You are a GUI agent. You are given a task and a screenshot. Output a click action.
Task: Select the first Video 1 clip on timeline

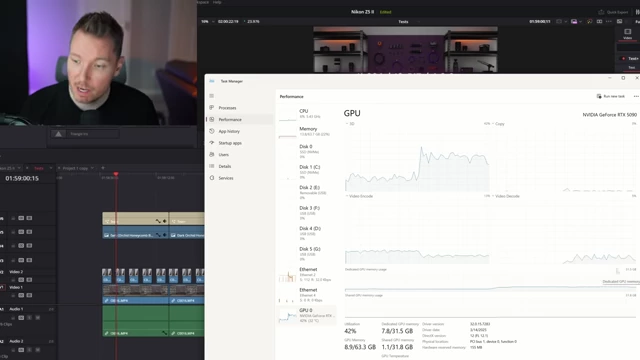click(135, 294)
